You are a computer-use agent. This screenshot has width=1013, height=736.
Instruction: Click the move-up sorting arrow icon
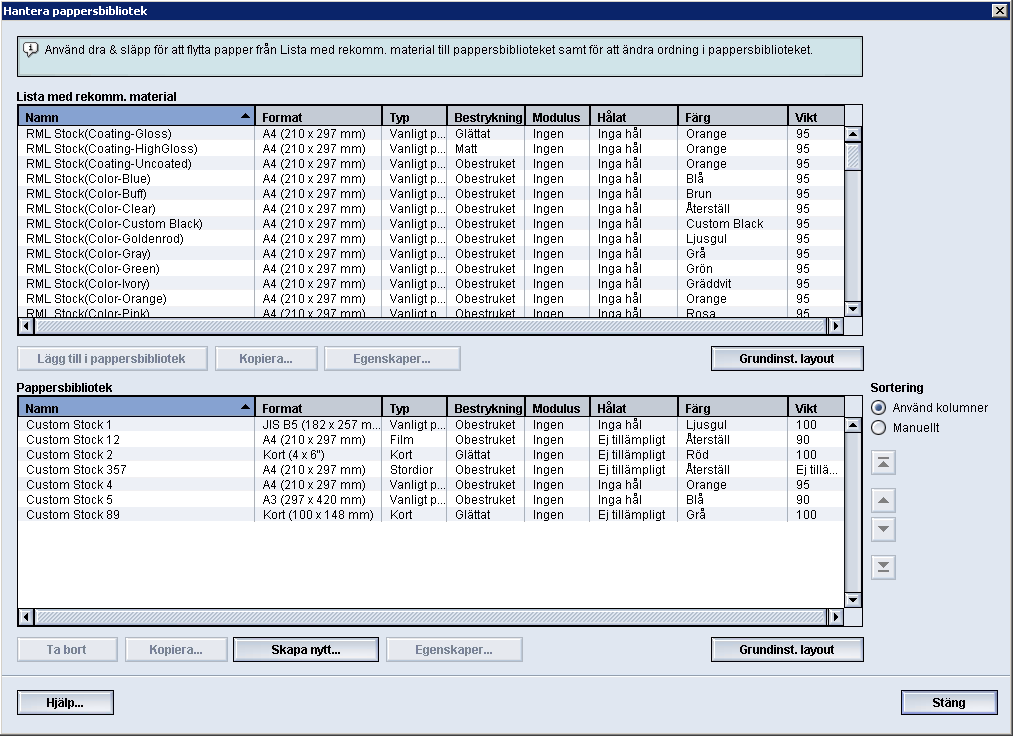(x=883, y=500)
